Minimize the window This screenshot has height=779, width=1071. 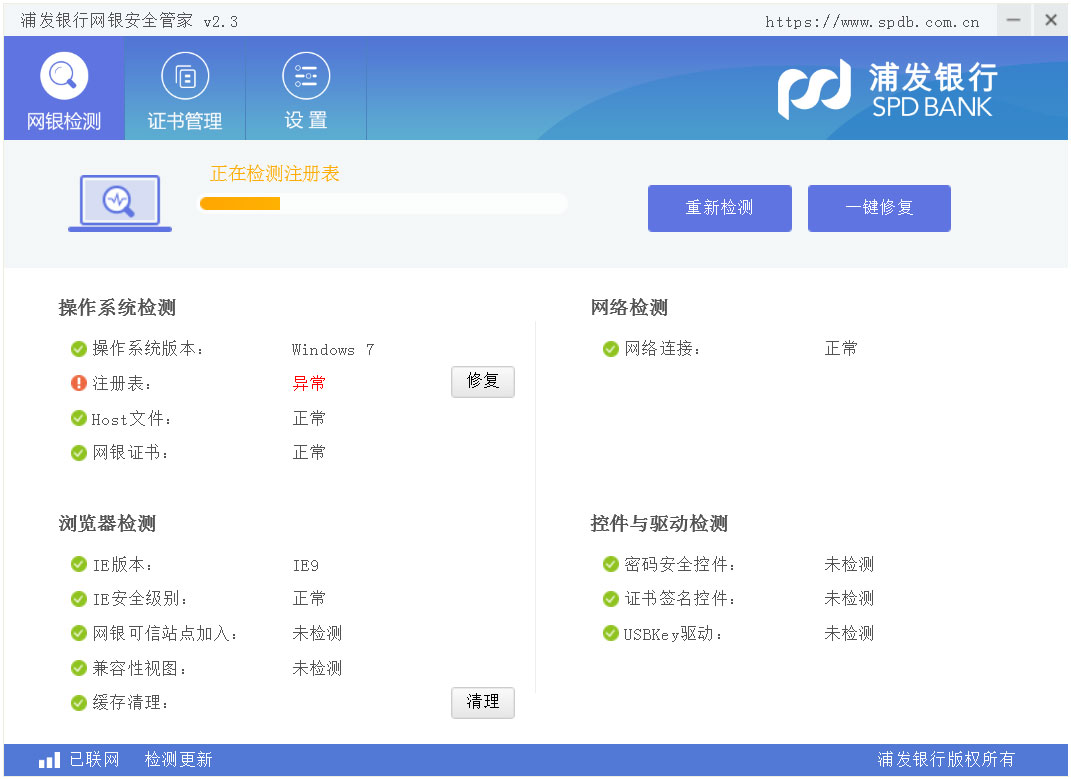point(1014,20)
